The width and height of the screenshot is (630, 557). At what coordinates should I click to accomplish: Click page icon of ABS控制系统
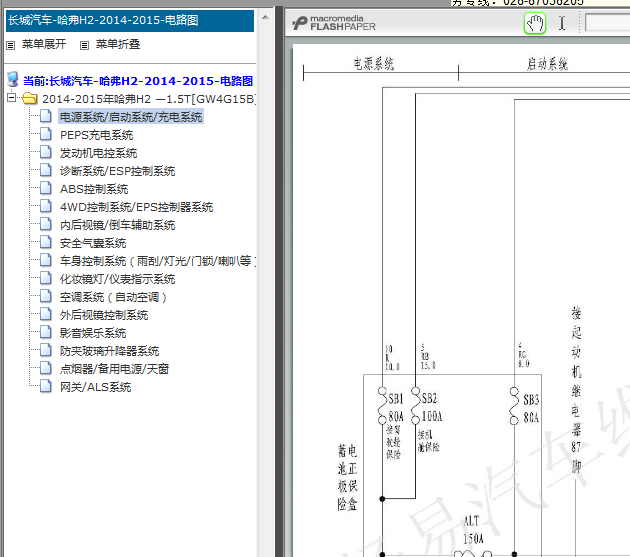pyautogui.click(x=46, y=188)
